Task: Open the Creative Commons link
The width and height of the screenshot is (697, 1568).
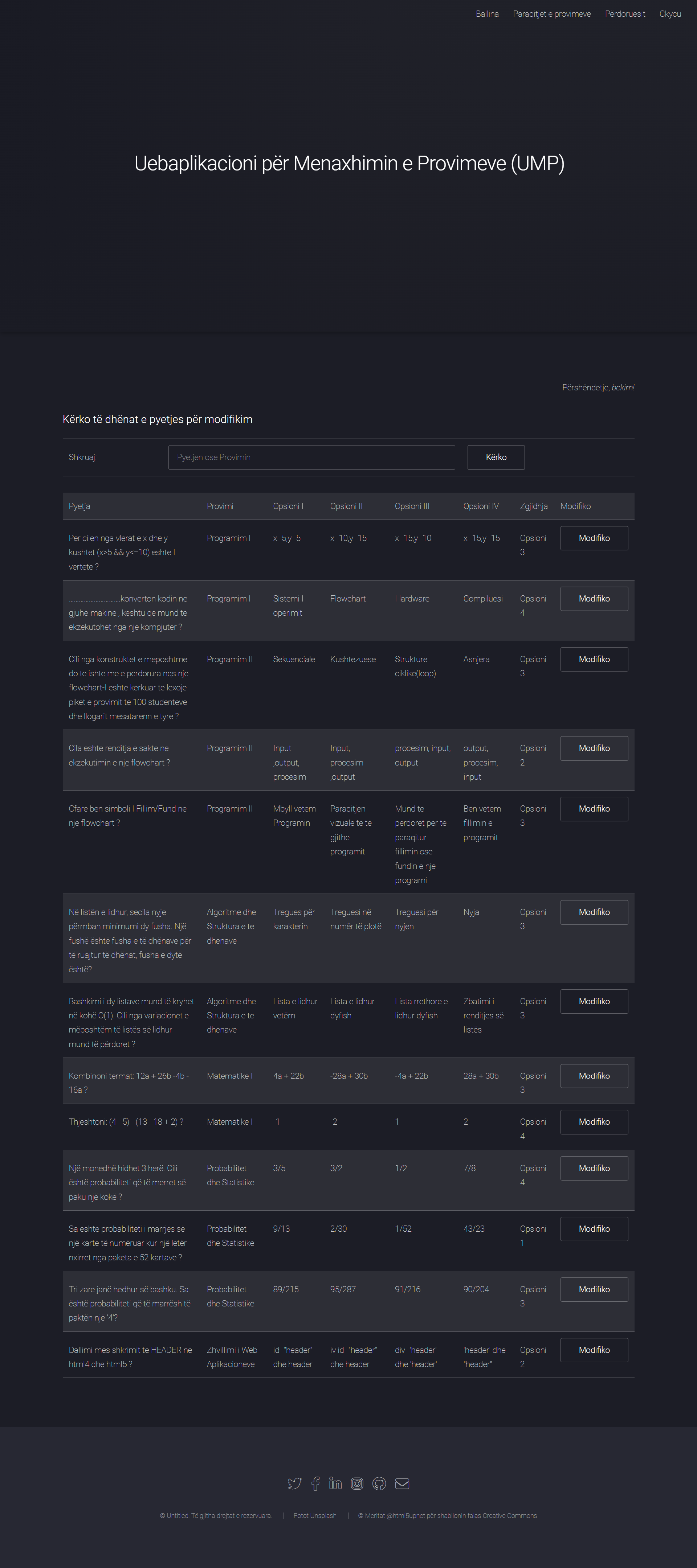Action: pyautogui.click(x=510, y=1515)
